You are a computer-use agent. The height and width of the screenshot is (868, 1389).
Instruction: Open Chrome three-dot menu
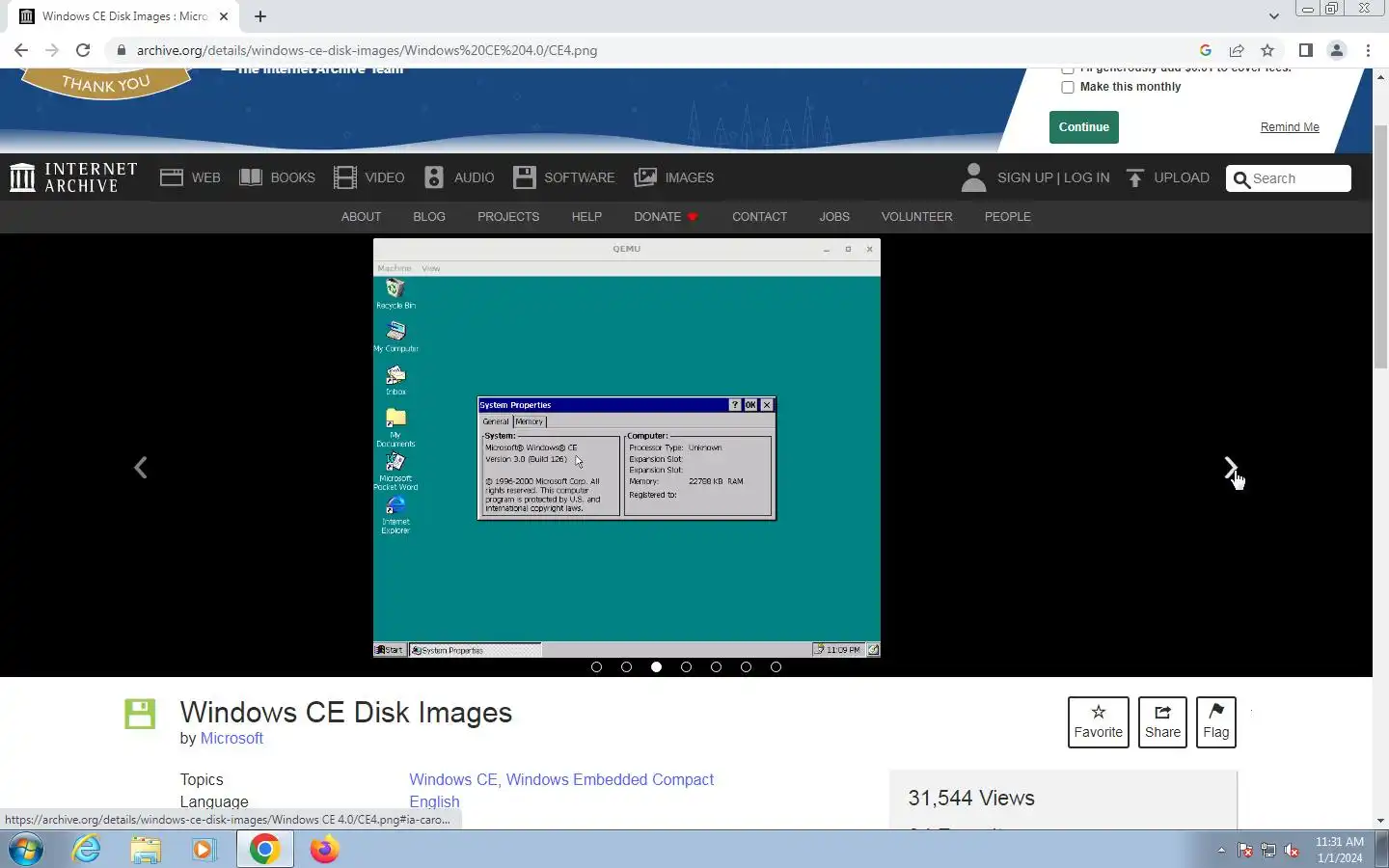1368,50
